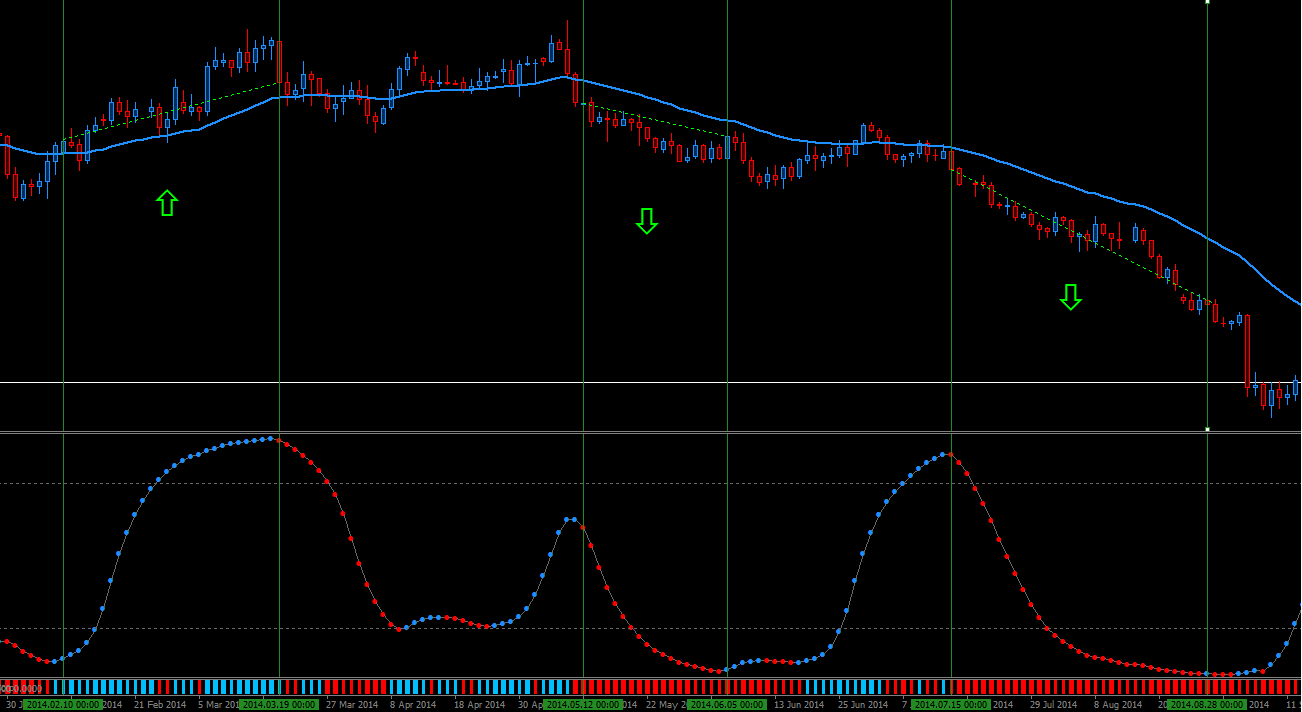Select the dashed green trendline in February
Viewport: 1302px width, 712px height.
click(x=170, y=112)
